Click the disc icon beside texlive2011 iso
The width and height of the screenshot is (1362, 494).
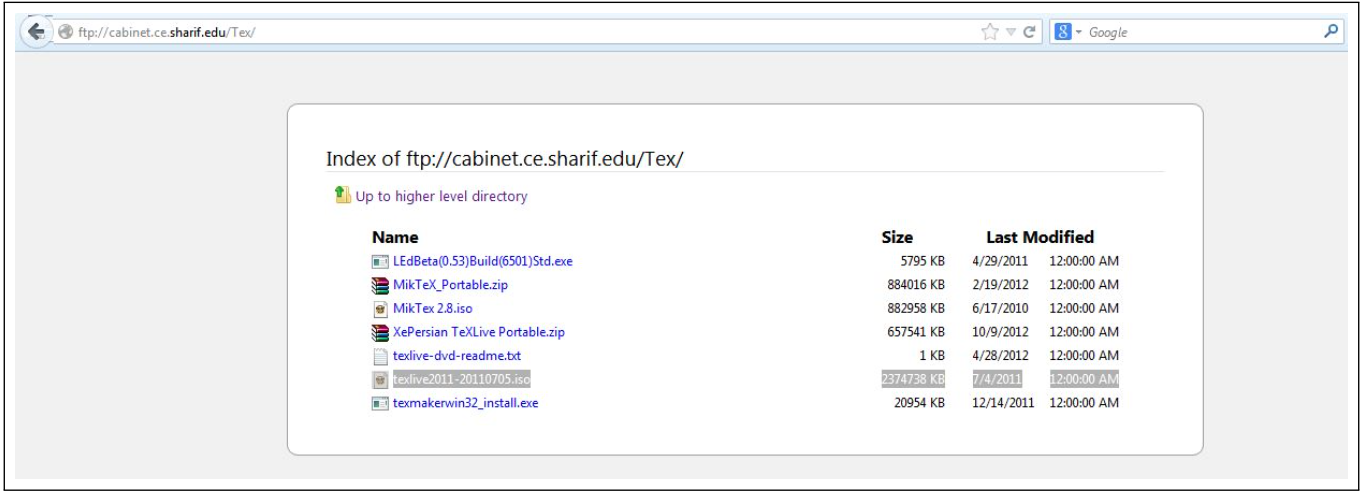point(380,380)
